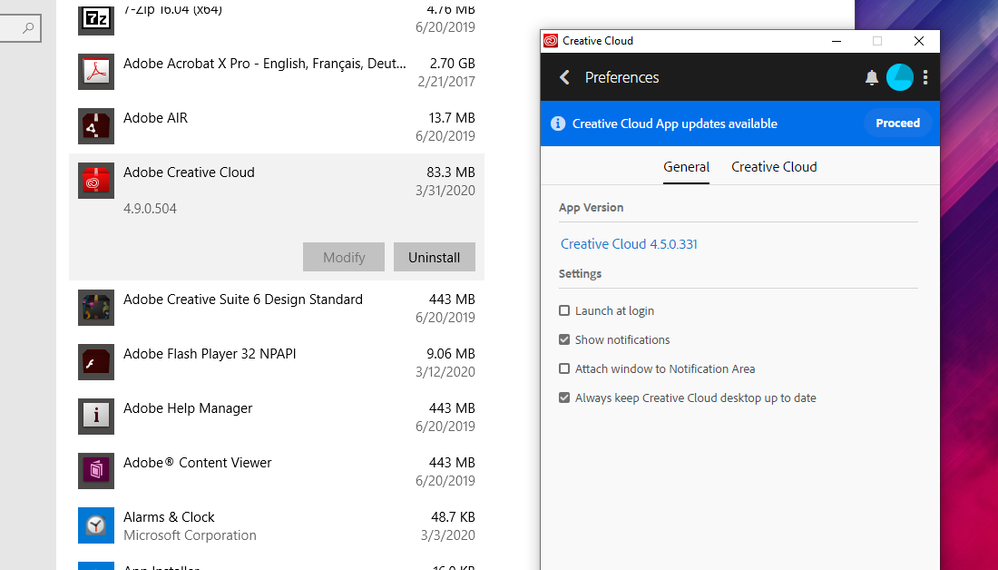Go back with Preferences back arrow
This screenshot has height=570, width=998.
click(564, 77)
